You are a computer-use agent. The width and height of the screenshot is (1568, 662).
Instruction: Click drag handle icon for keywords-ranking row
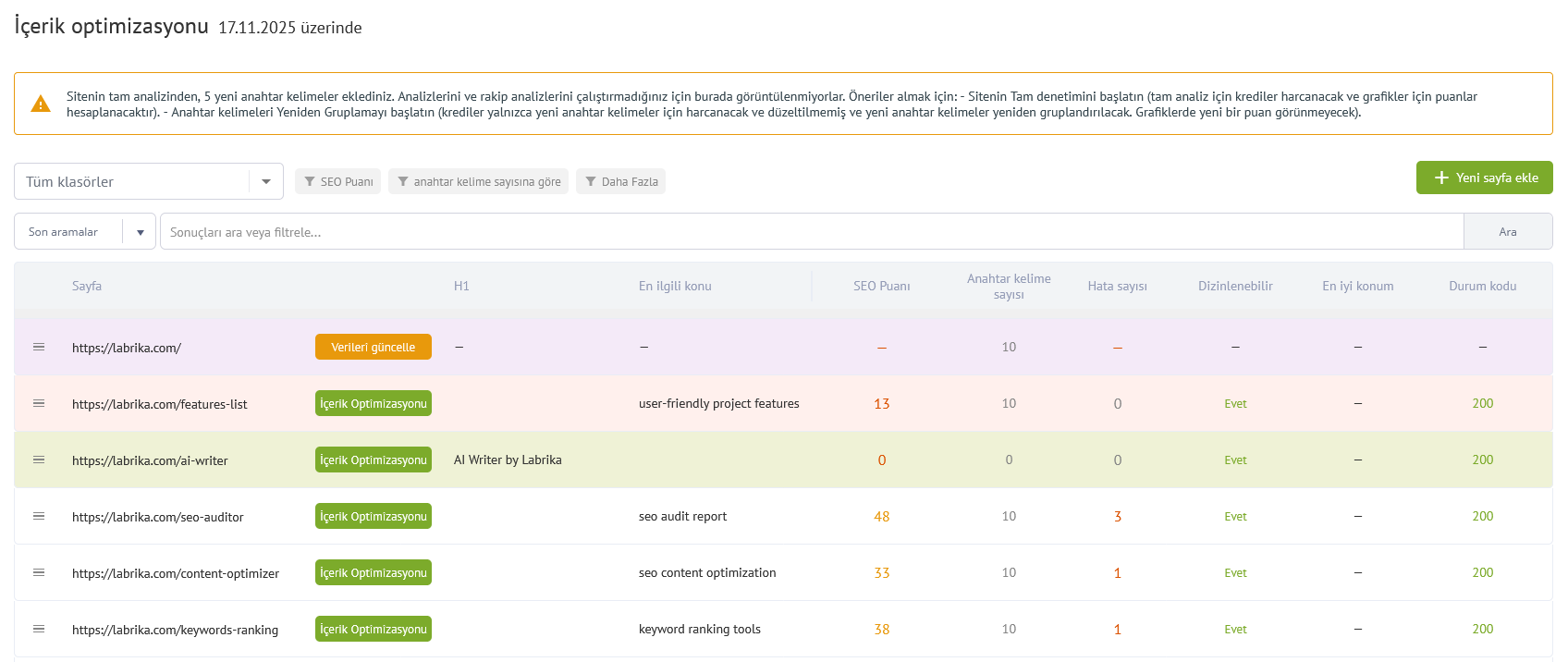(x=39, y=629)
